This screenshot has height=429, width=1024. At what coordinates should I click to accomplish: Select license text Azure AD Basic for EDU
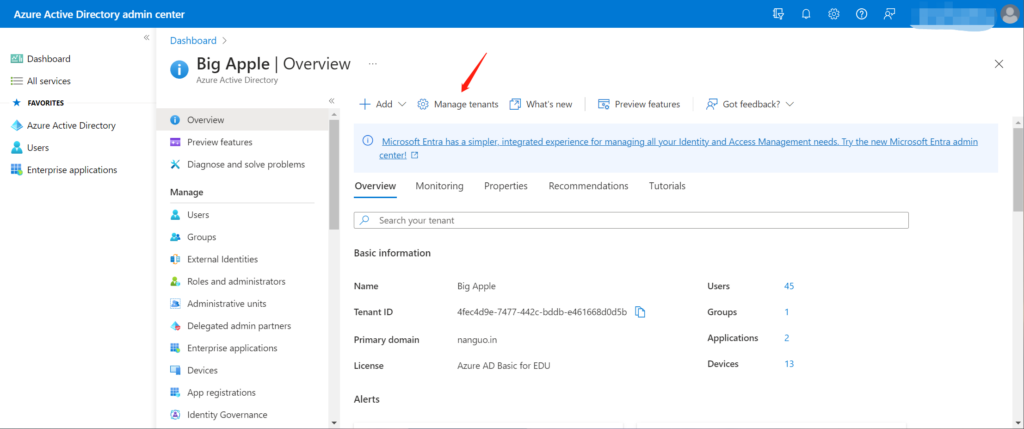tap(504, 366)
